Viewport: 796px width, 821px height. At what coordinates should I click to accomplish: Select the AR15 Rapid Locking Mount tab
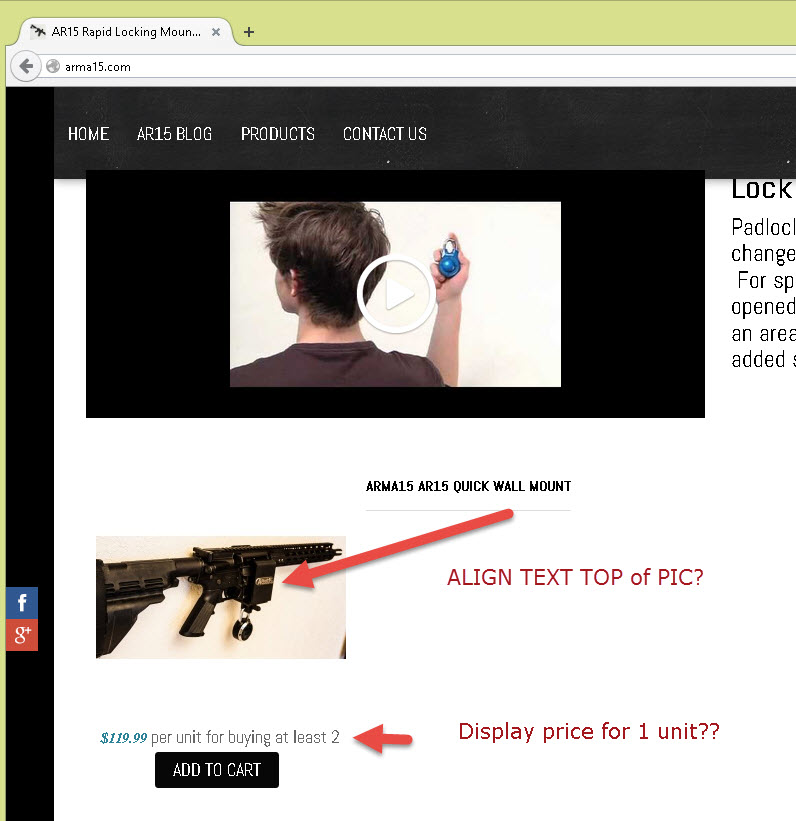pos(126,32)
